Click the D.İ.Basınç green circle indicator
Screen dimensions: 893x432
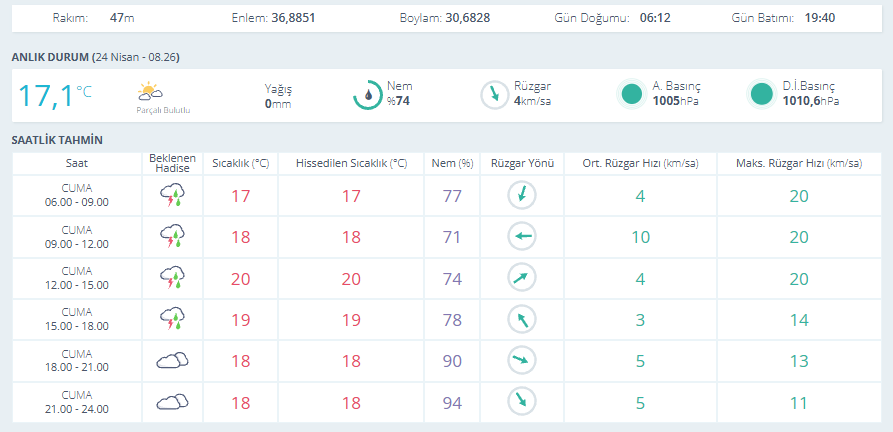click(x=761, y=95)
